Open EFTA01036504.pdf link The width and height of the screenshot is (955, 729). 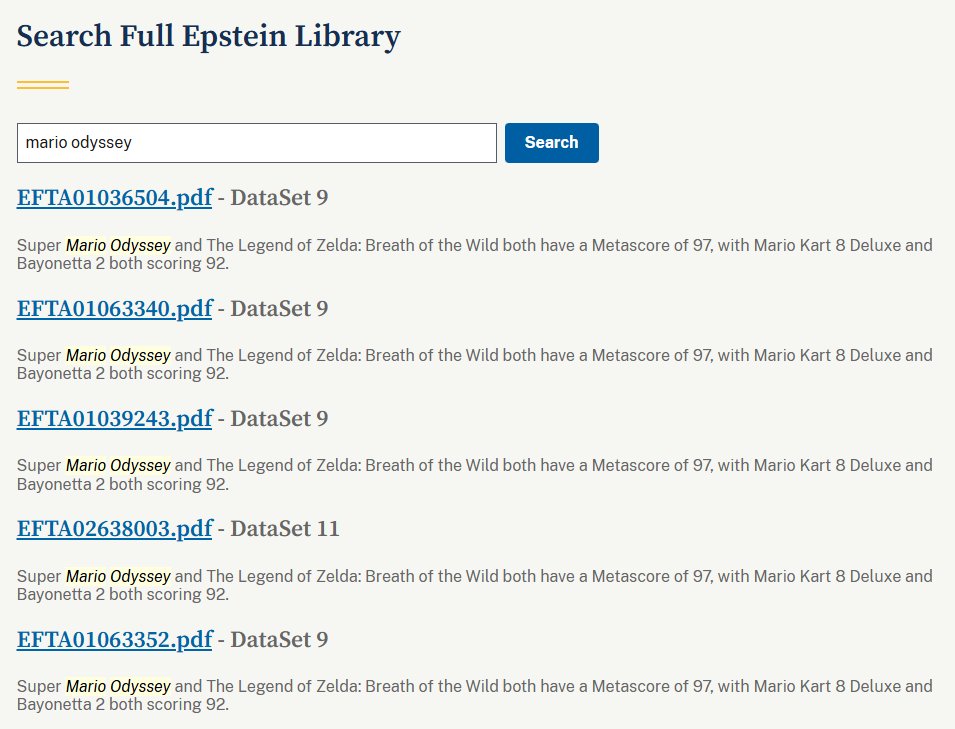115,198
